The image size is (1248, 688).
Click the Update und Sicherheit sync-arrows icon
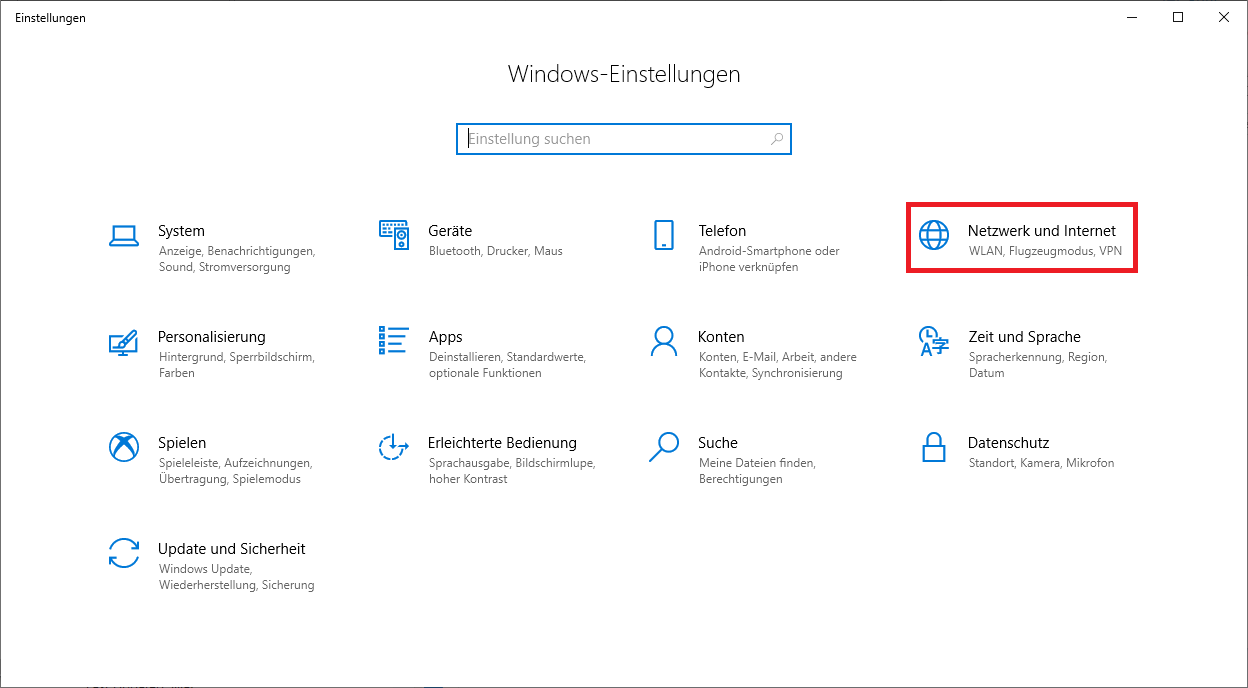click(x=123, y=553)
